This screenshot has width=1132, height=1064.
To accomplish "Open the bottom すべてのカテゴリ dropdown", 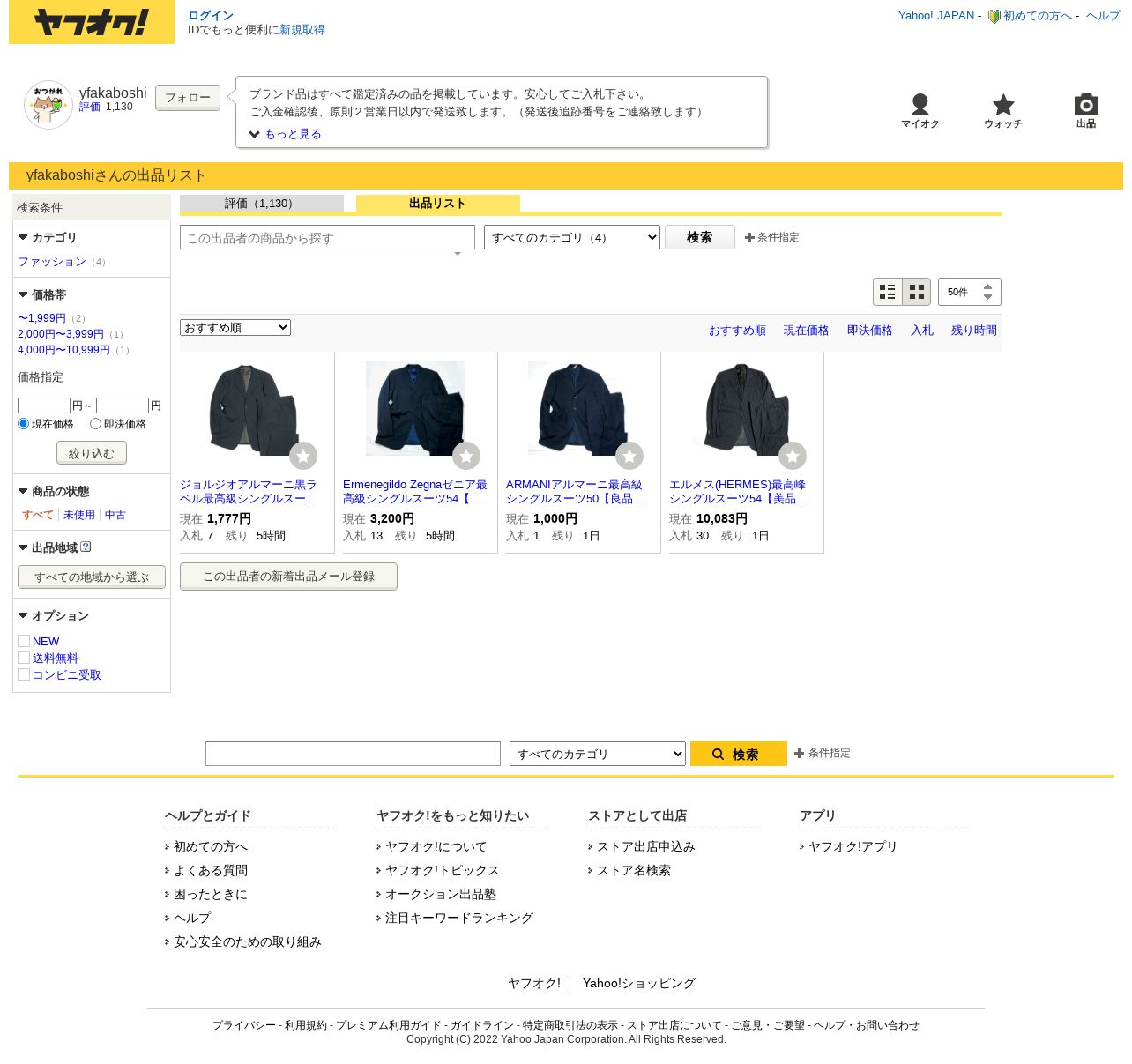I will pos(598,754).
